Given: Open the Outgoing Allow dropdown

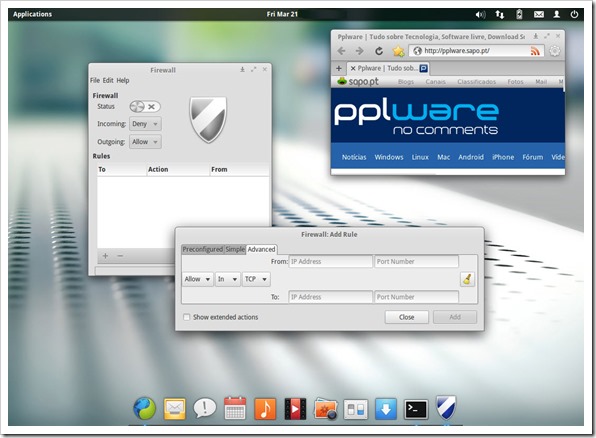Looking at the screenshot, I should [x=145, y=142].
